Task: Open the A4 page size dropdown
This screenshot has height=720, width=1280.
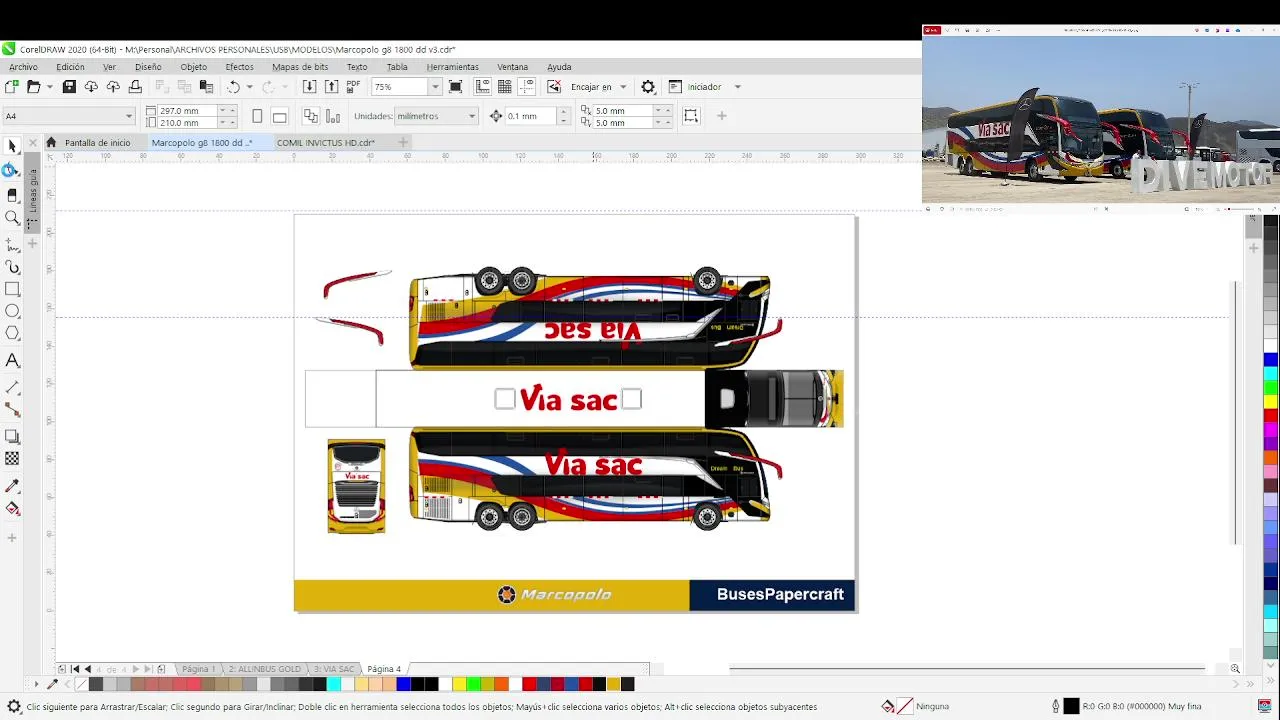Action: (x=128, y=116)
